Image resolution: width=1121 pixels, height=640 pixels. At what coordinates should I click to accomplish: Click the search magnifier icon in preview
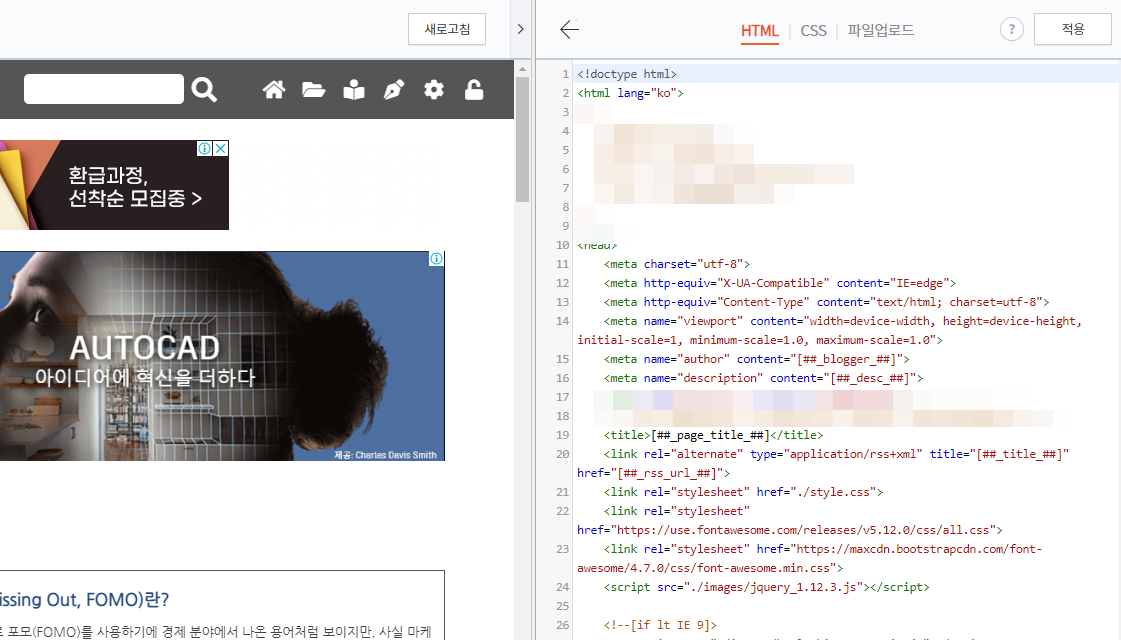click(204, 89)
